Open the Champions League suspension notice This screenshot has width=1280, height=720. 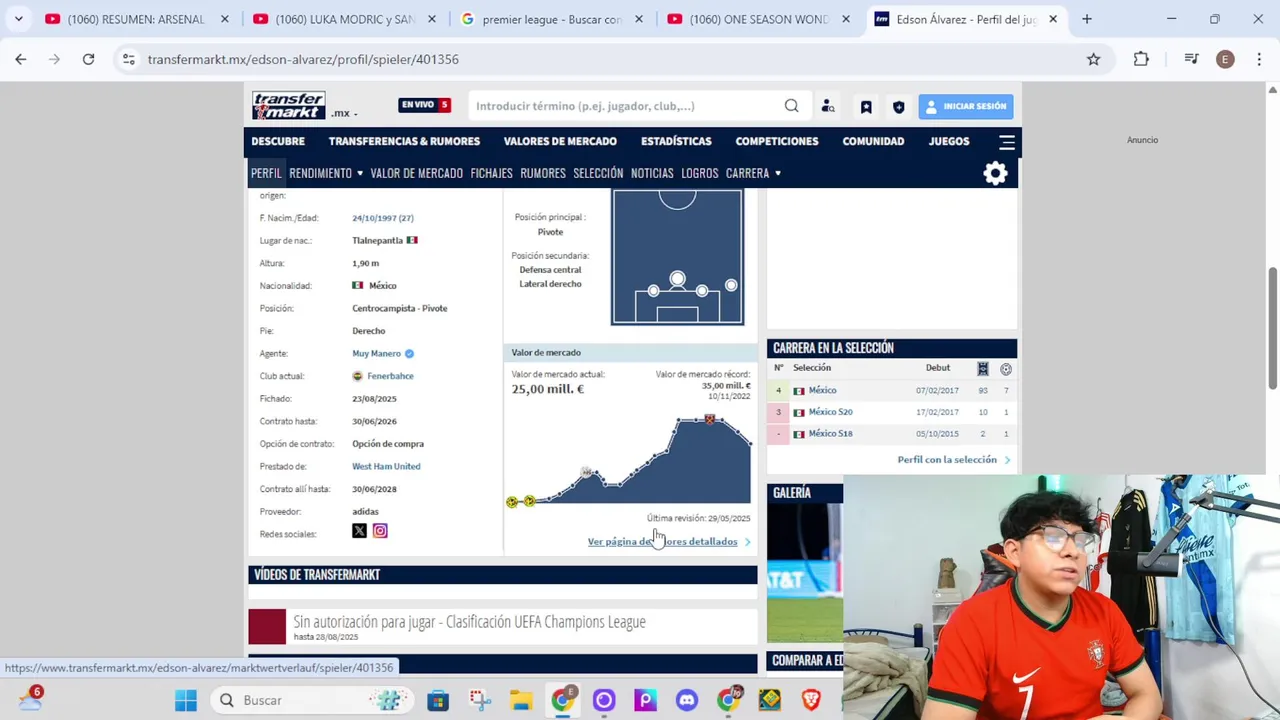tap(469, 622)
